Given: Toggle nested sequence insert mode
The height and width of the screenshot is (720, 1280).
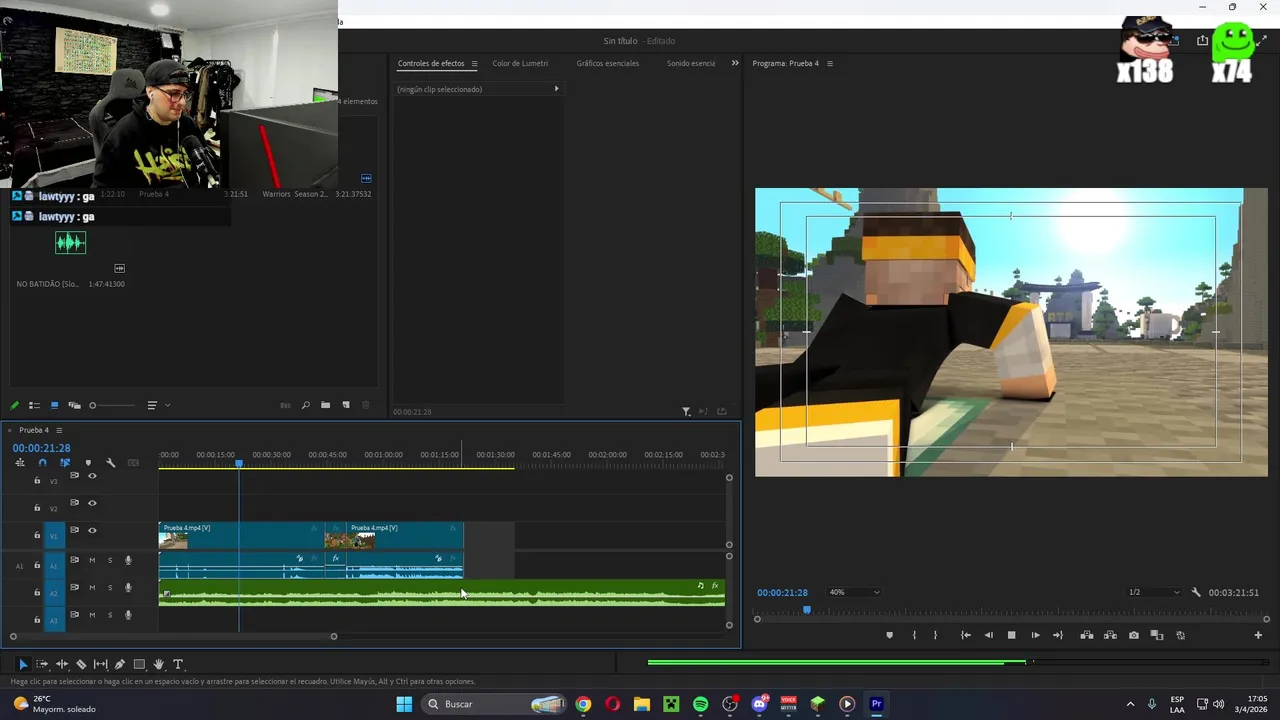Looking at the screenshot, I should coord(19,463).
